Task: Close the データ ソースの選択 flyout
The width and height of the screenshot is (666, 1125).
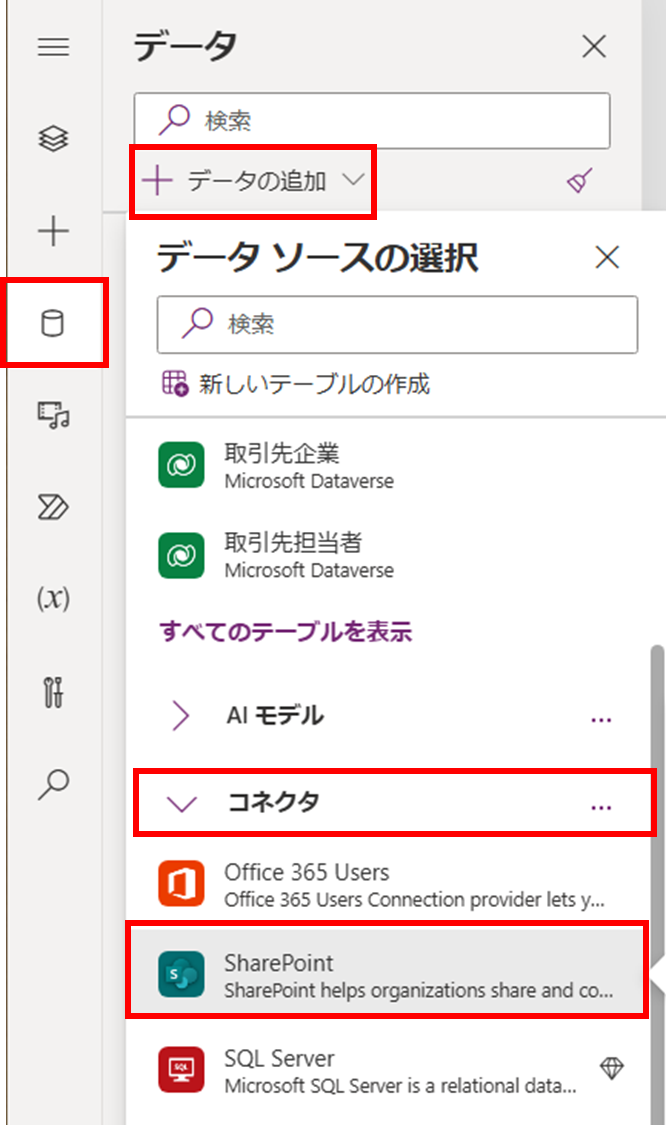Action: click(x=607, y=257)
